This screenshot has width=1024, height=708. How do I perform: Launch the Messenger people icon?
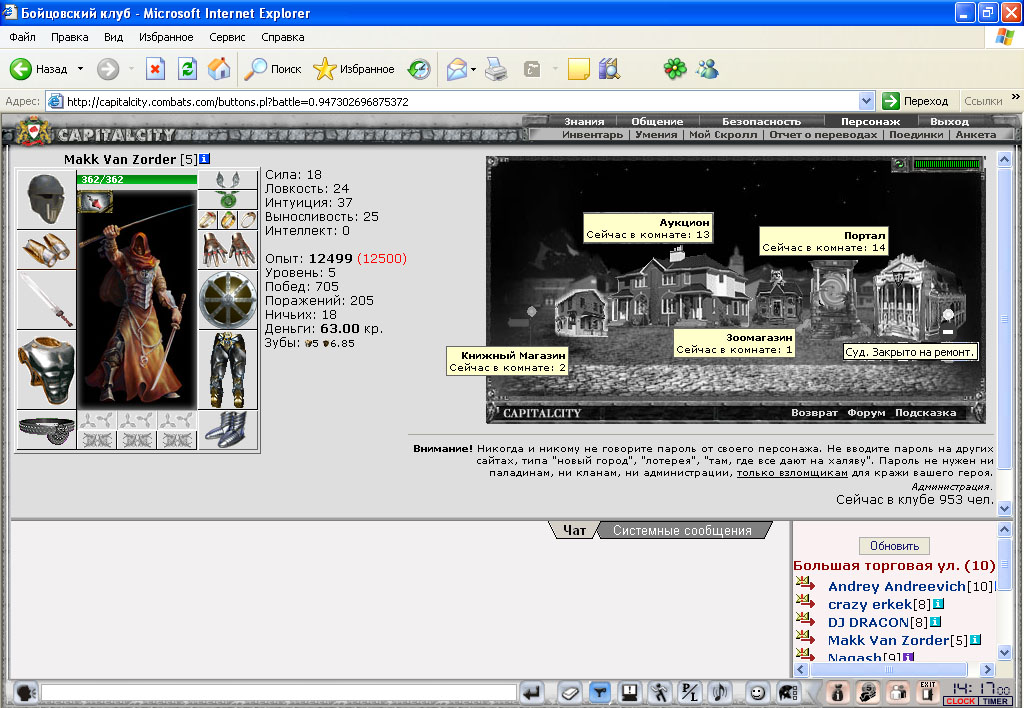[x=707, y=69]
